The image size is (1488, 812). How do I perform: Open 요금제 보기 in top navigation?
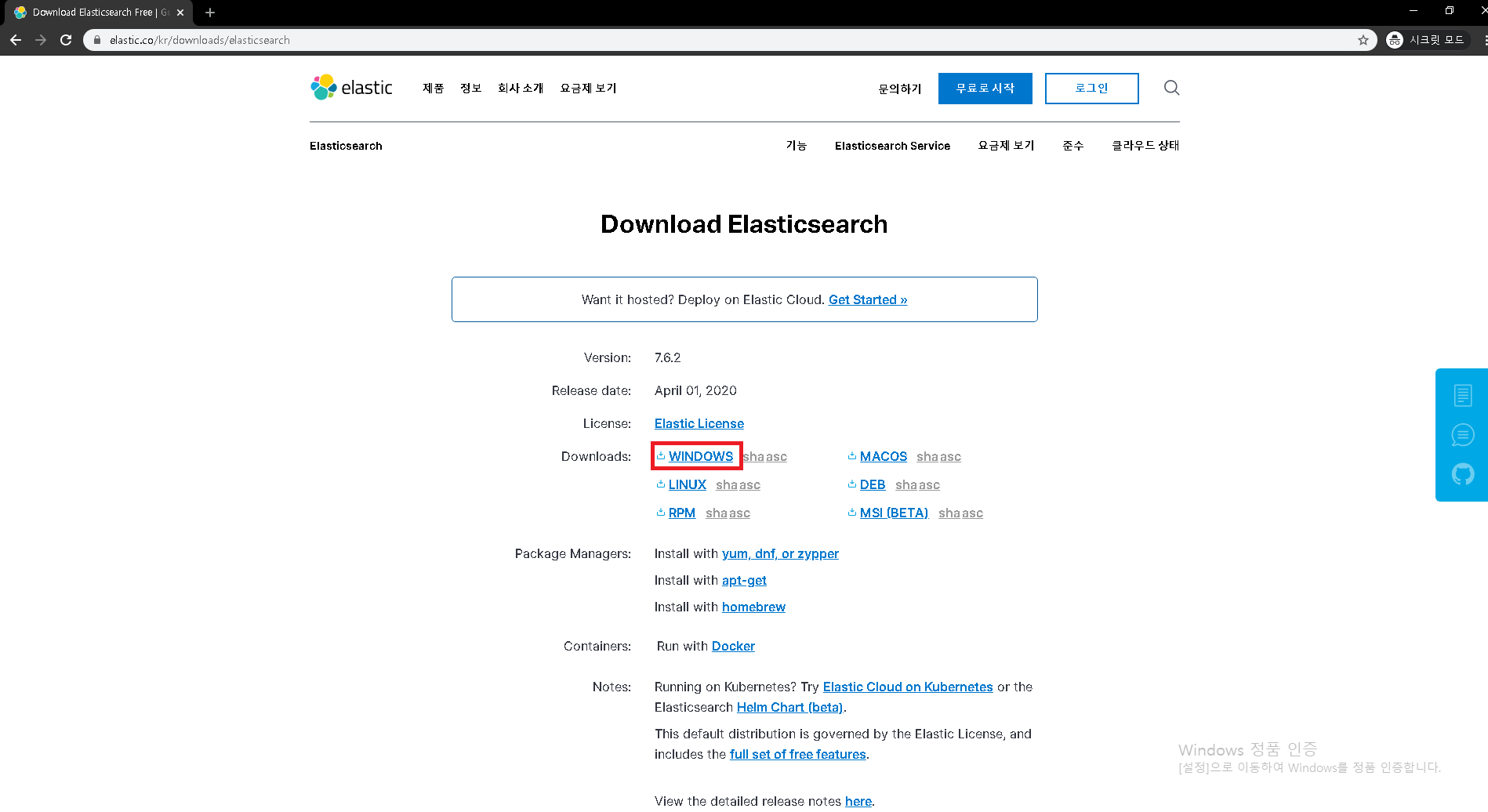(589, 89)
